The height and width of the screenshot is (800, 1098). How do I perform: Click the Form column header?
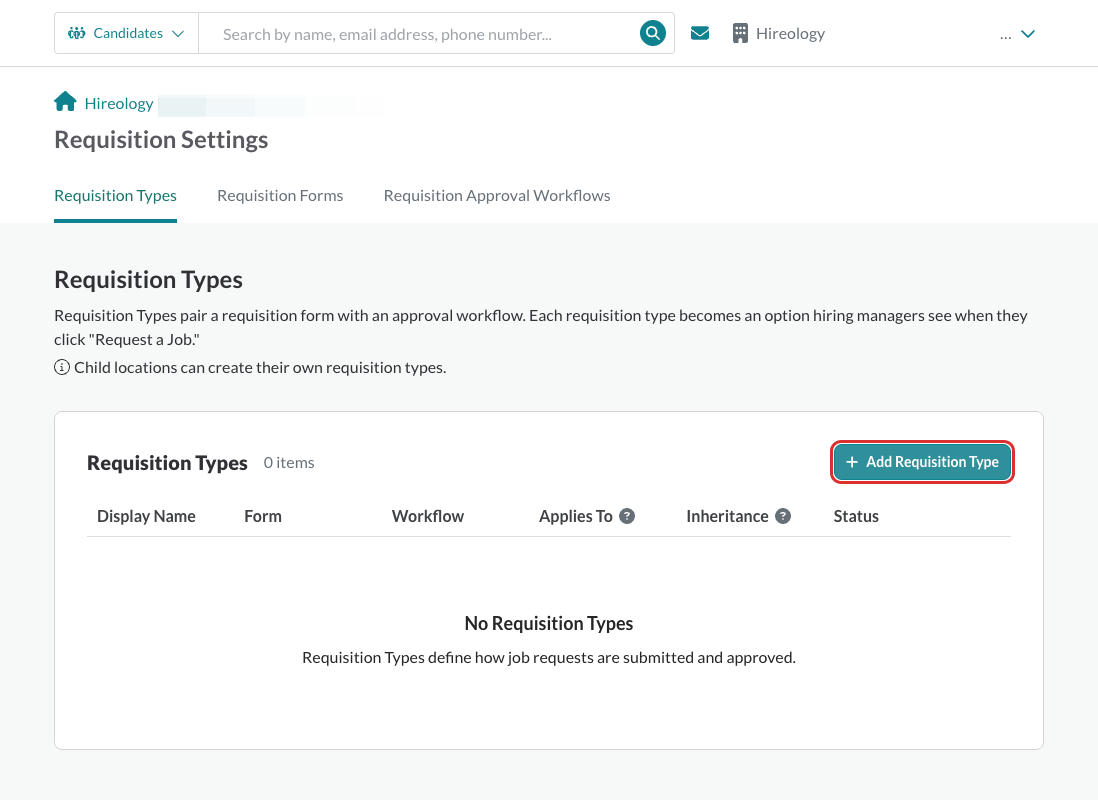[x=263, y=516]
